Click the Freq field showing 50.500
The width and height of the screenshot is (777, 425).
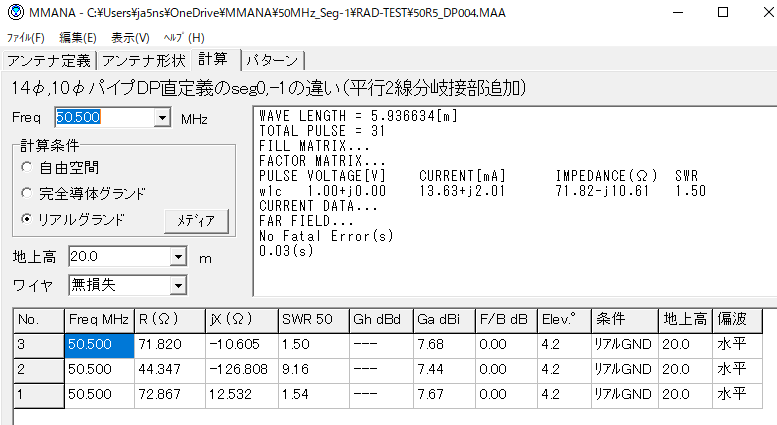click(104, 118)
